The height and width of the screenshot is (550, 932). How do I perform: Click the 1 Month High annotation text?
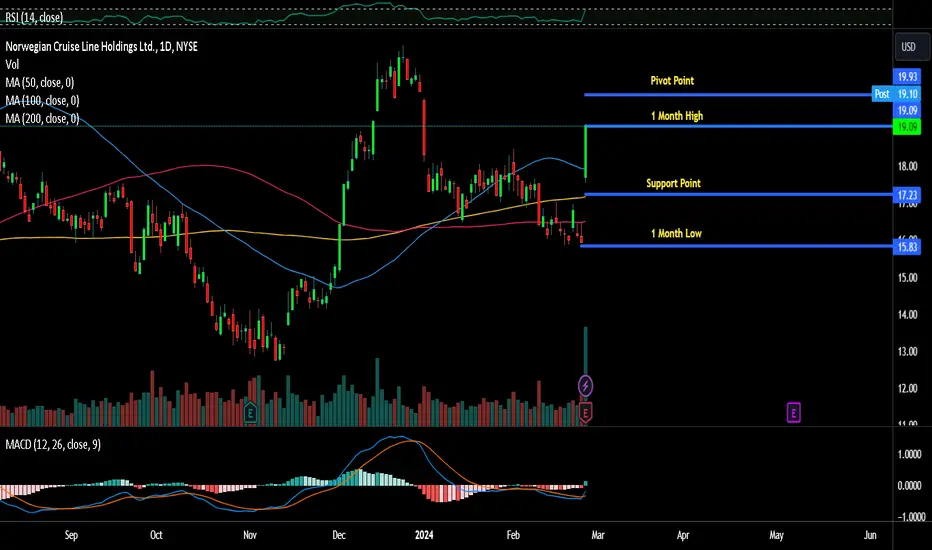(677, 115)
